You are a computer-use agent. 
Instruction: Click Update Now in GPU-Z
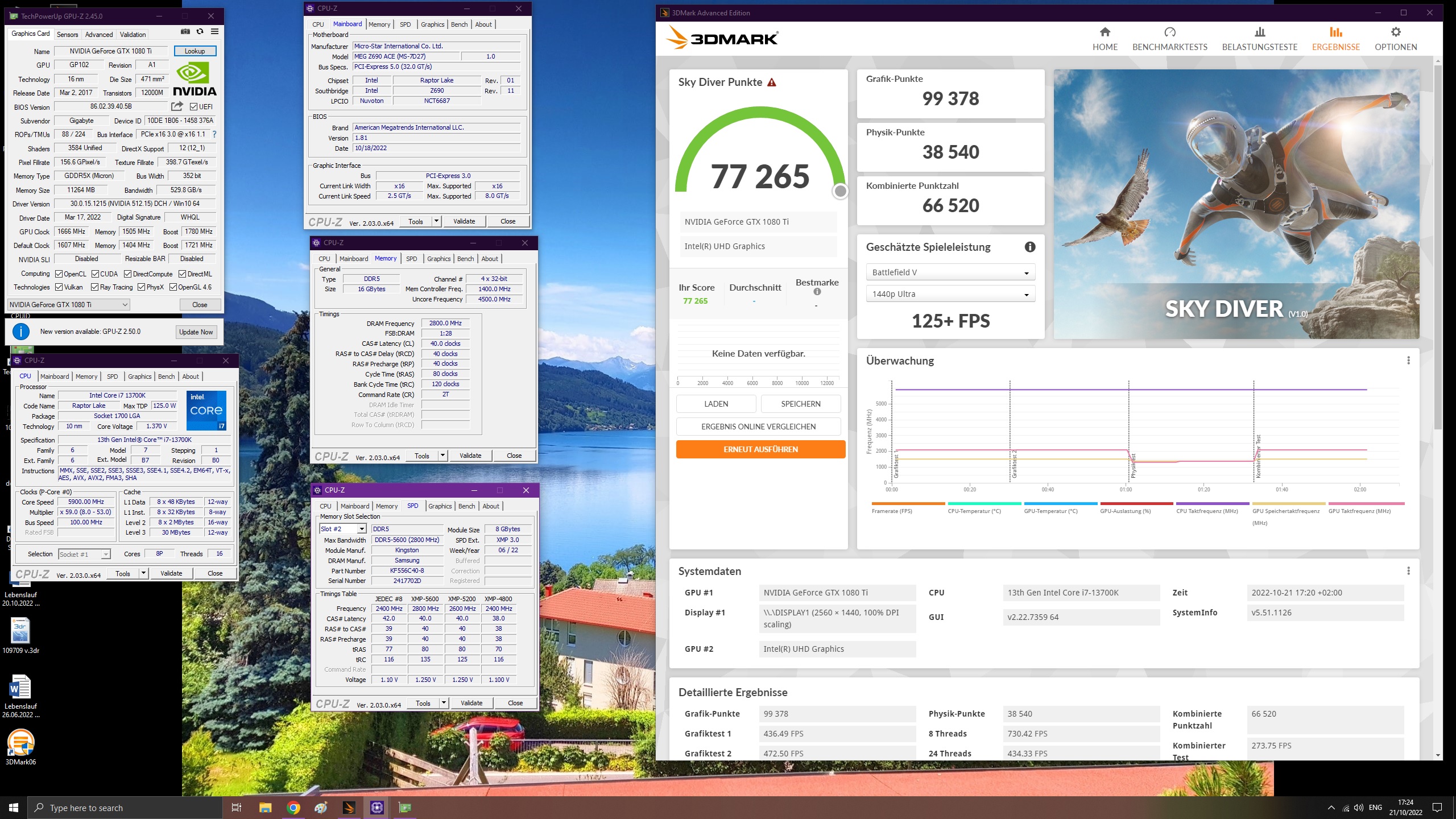pos(196,332)
